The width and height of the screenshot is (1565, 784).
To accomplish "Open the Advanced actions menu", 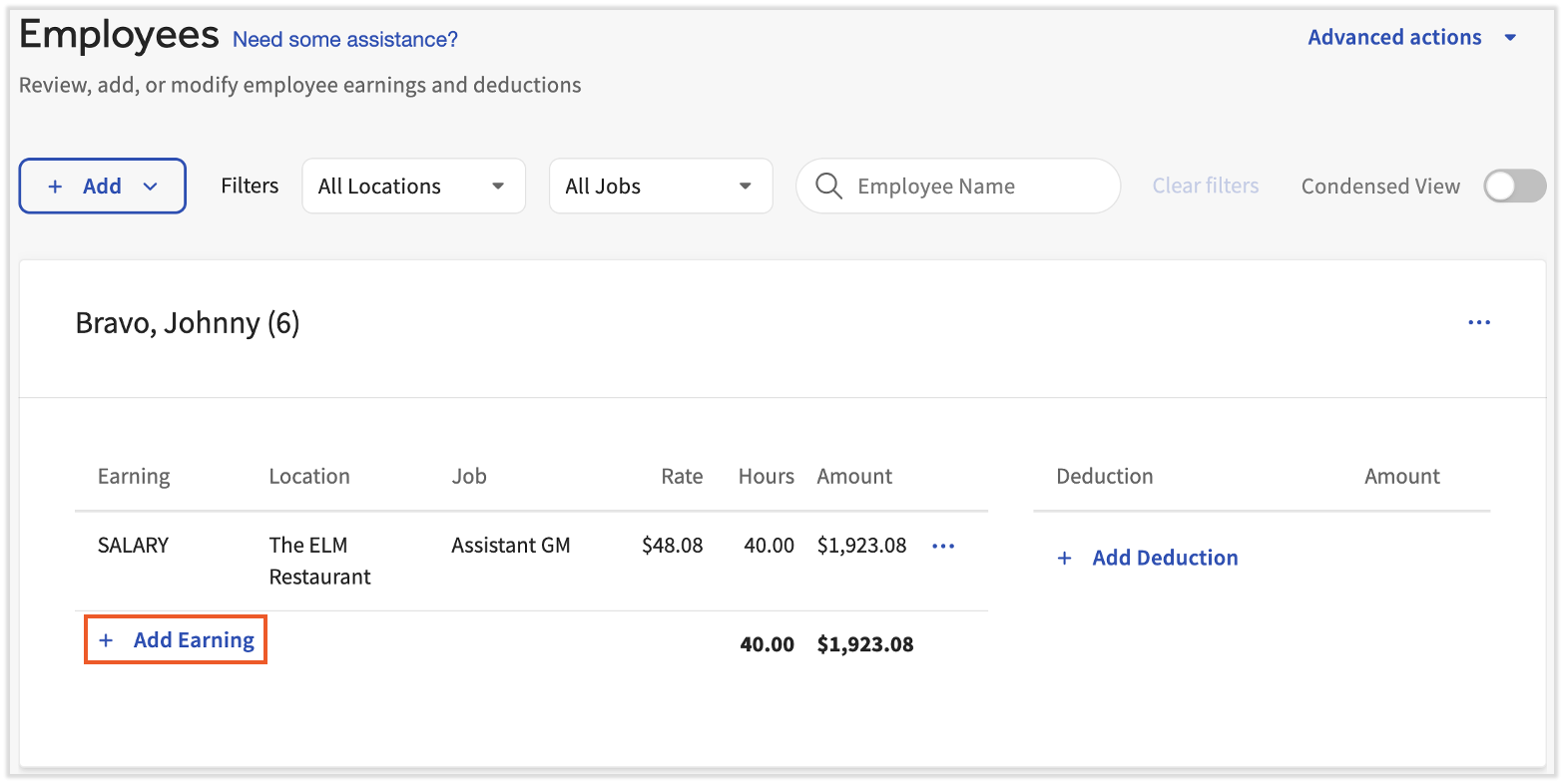I will click(x=1394, y=38).
